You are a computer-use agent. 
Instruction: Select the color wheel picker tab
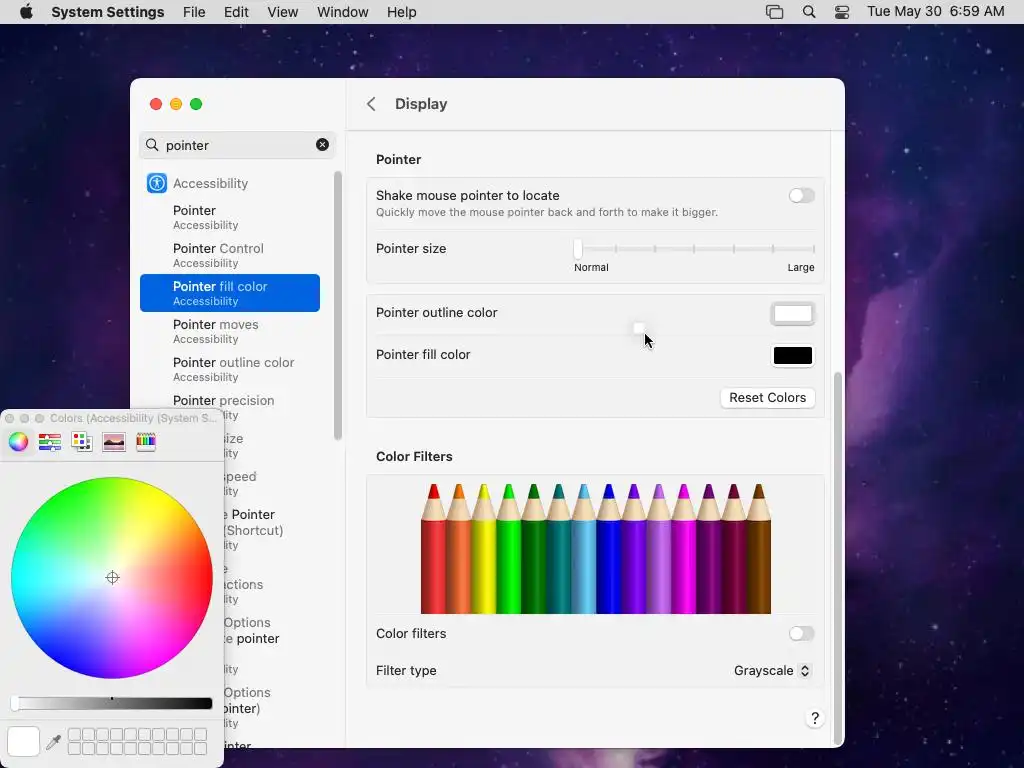18,442
